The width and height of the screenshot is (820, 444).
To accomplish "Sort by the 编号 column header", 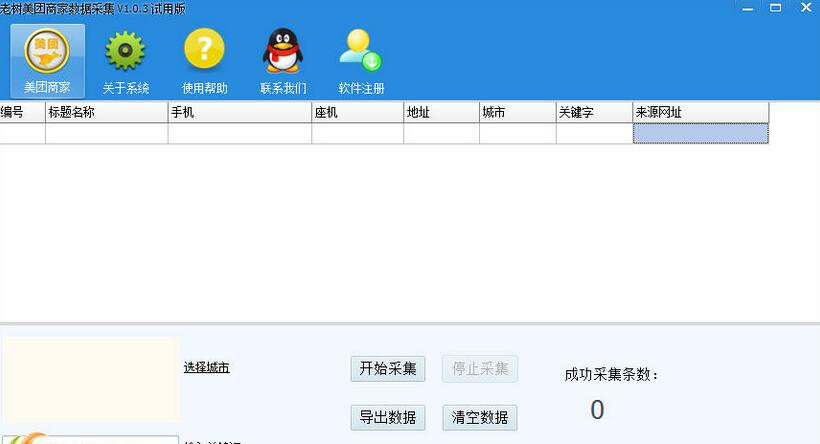I will click(22, 112).
